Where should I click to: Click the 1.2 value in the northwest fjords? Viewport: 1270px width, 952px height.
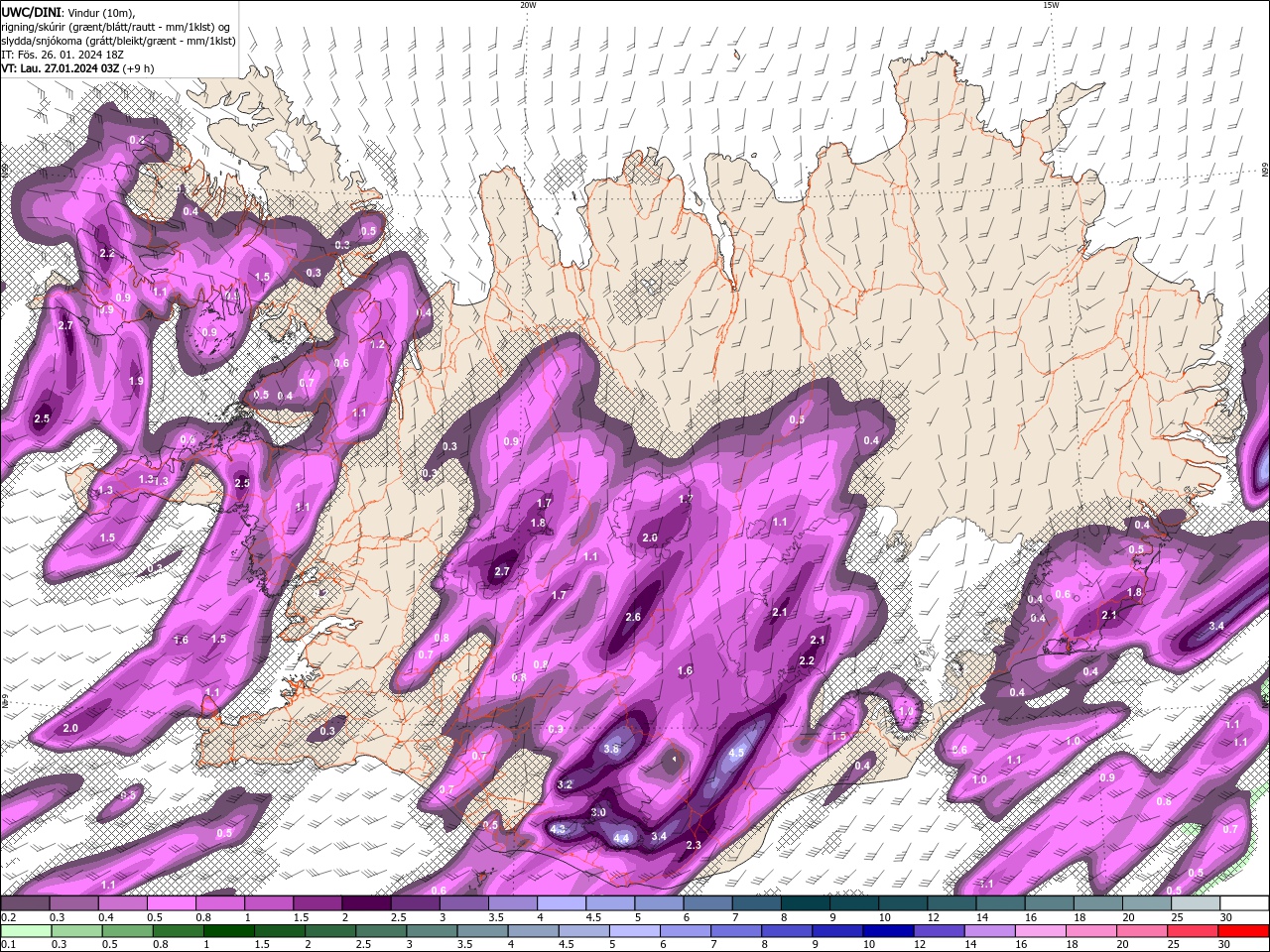pyautogui.click(x=377, y=344)
